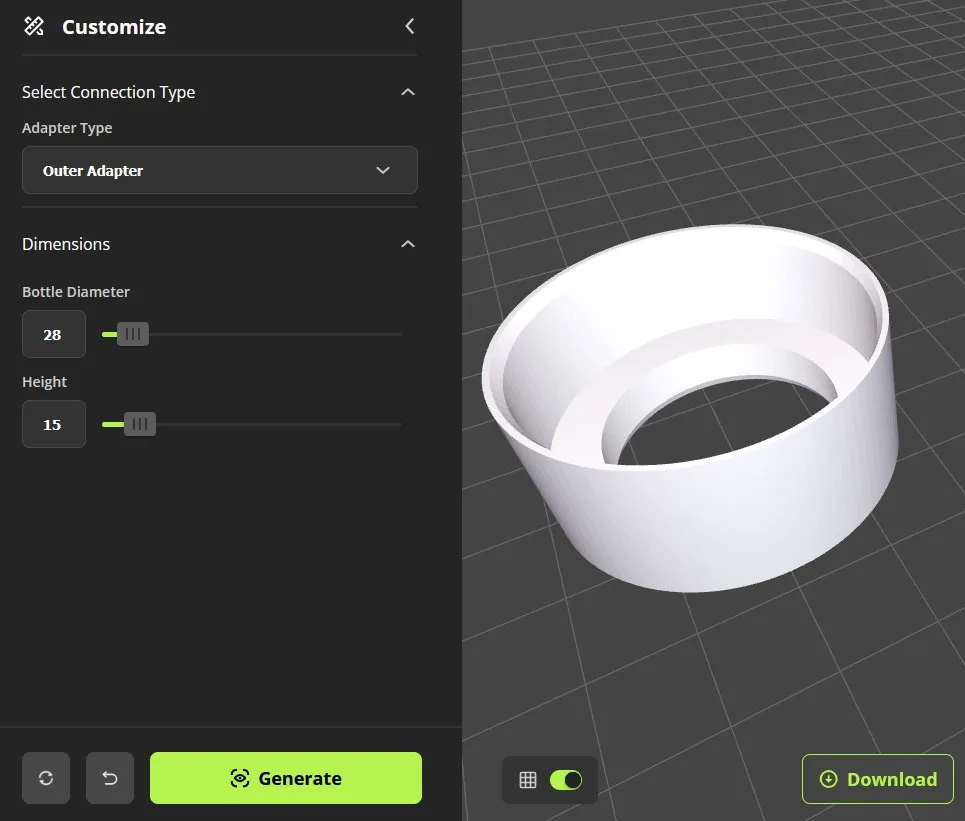Screen dimensions: 965x821
Task: Click the download arrow icon on the Download button
Action: click(x=828, y=779)
